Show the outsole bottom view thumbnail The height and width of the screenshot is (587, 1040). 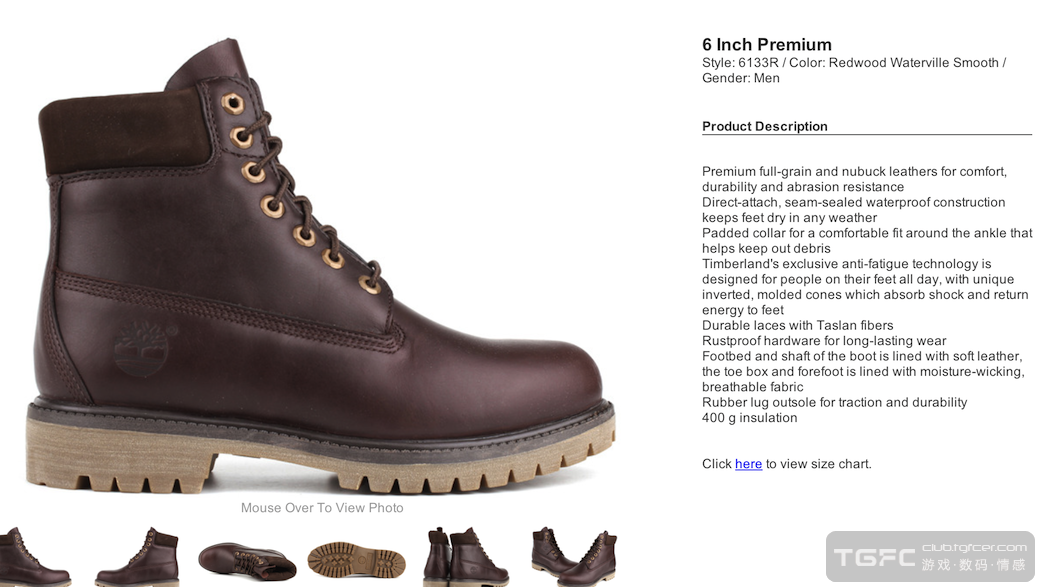(x=356, y=558)
